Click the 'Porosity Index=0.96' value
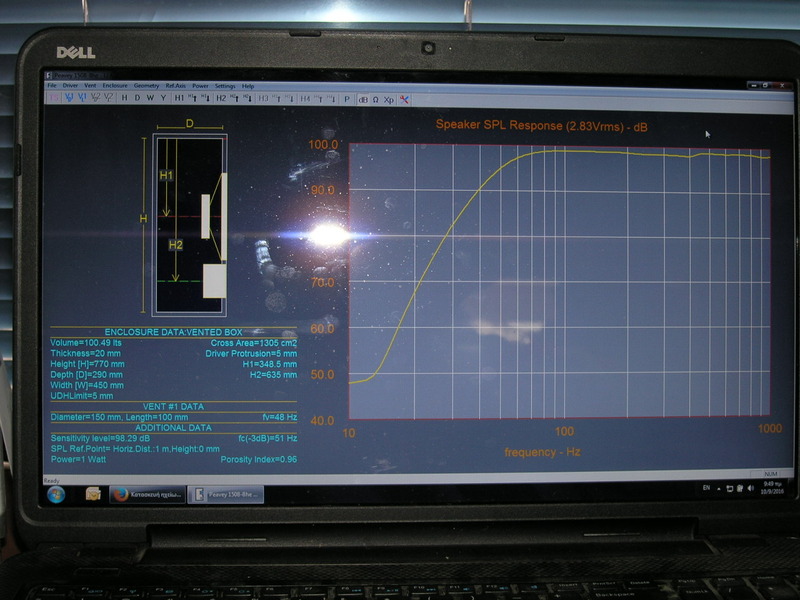The image size is (800, 600). click(259, 460)
